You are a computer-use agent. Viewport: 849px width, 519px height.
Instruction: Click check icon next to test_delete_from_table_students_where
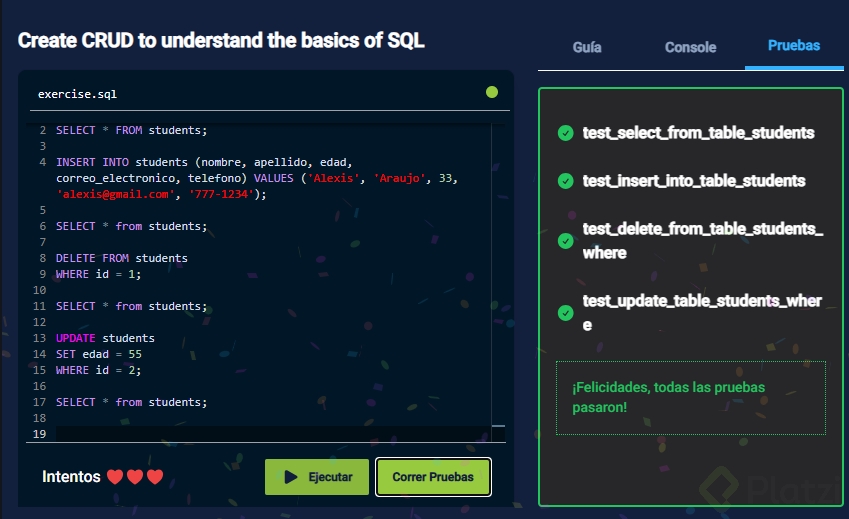click(565, 241)
